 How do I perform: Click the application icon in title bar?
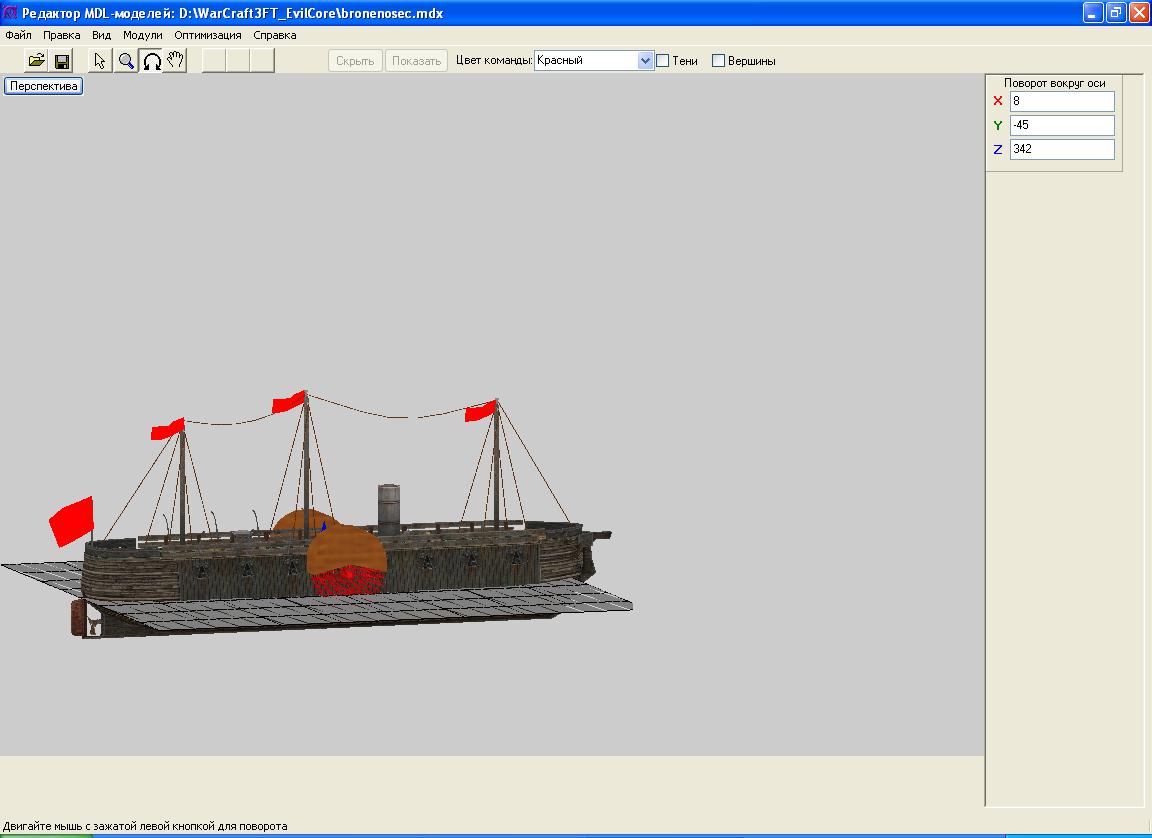pos(10,12)
